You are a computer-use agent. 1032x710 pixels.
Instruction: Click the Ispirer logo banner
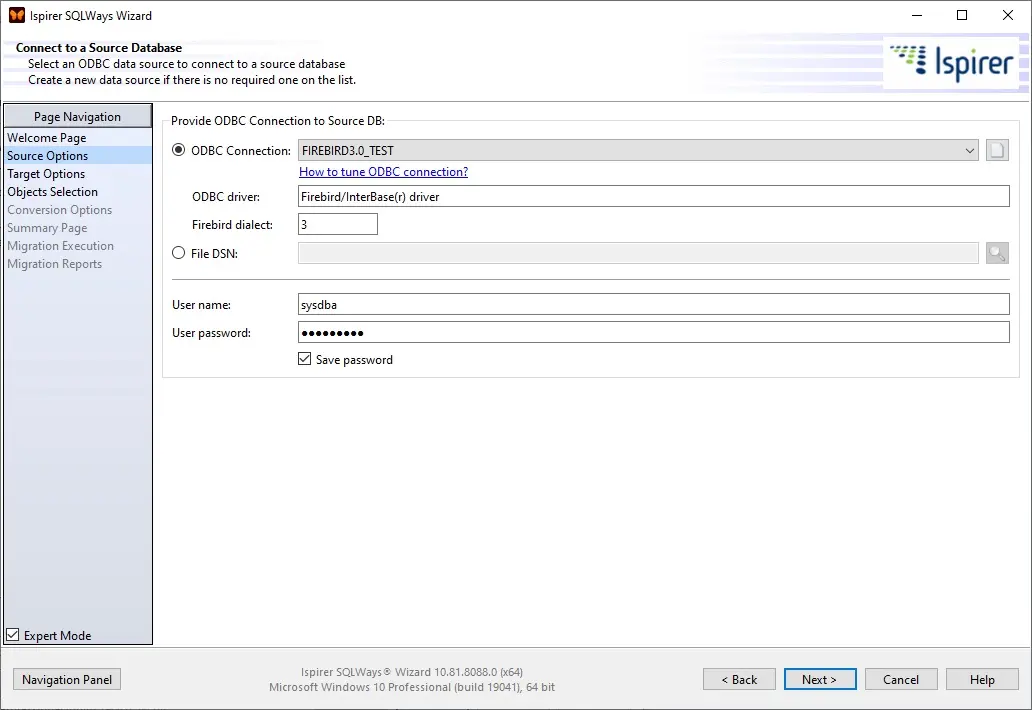[x=950, y=63]
